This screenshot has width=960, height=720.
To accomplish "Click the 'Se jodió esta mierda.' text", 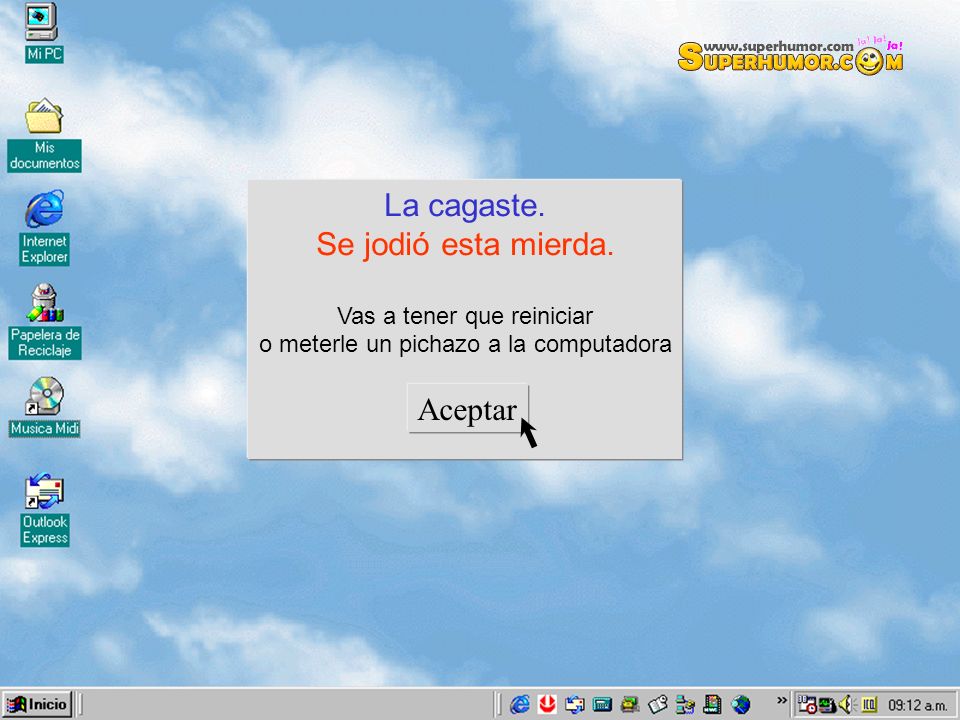I will click(x=465, y=245).
